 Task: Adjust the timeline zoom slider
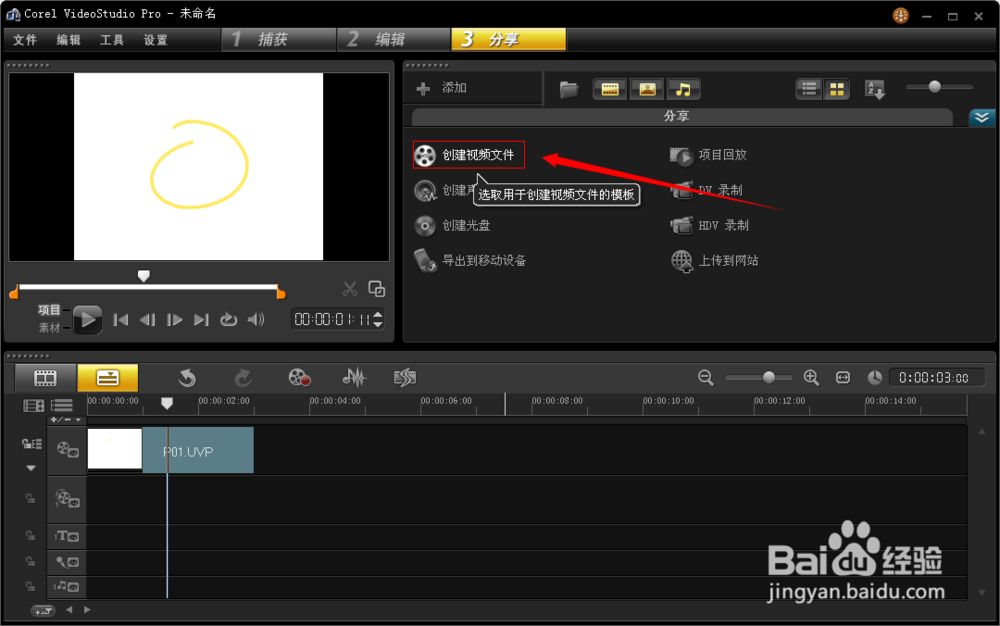tap(768, 377)
